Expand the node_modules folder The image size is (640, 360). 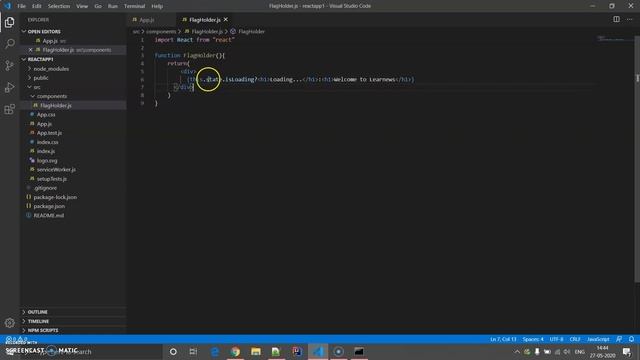click(x=73, y=69)
